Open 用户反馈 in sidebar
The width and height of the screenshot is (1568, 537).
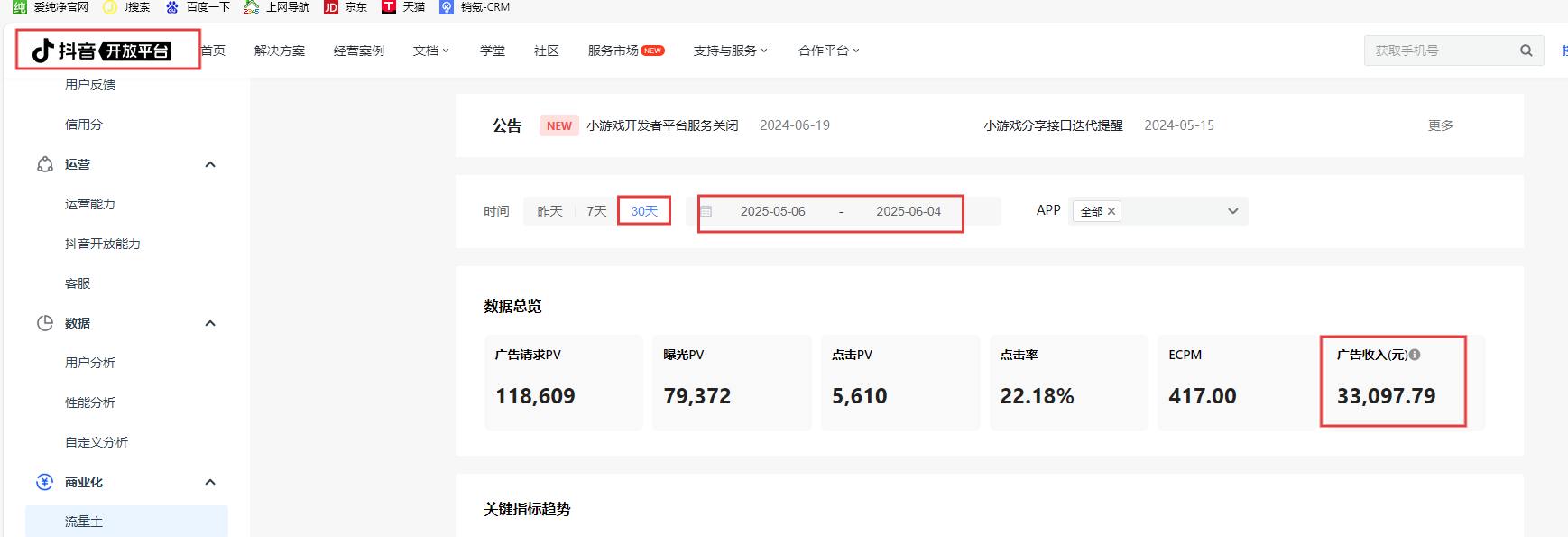[90, 85]
